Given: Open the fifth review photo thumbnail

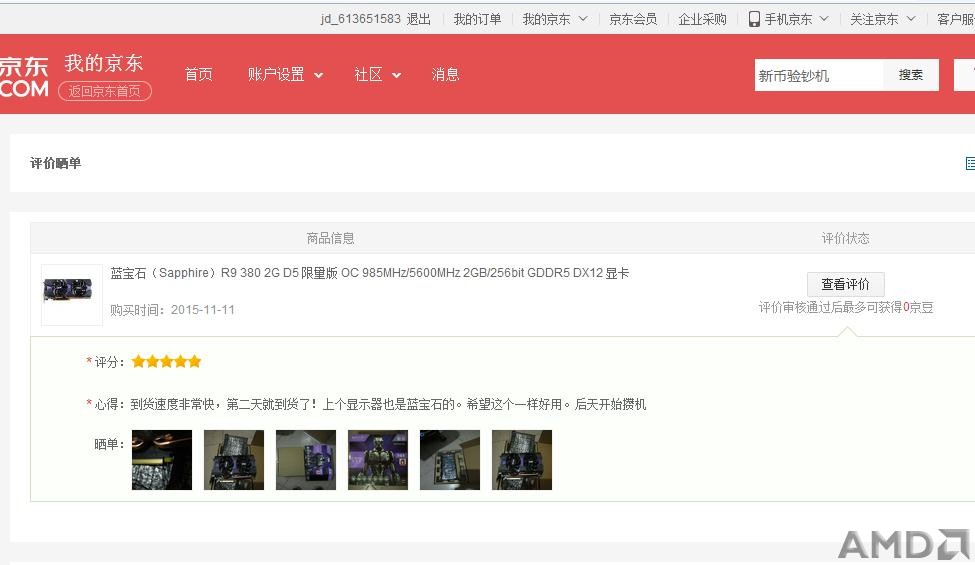Looking at the screenshot, I should pyautogui.click(x=450, y=460).
